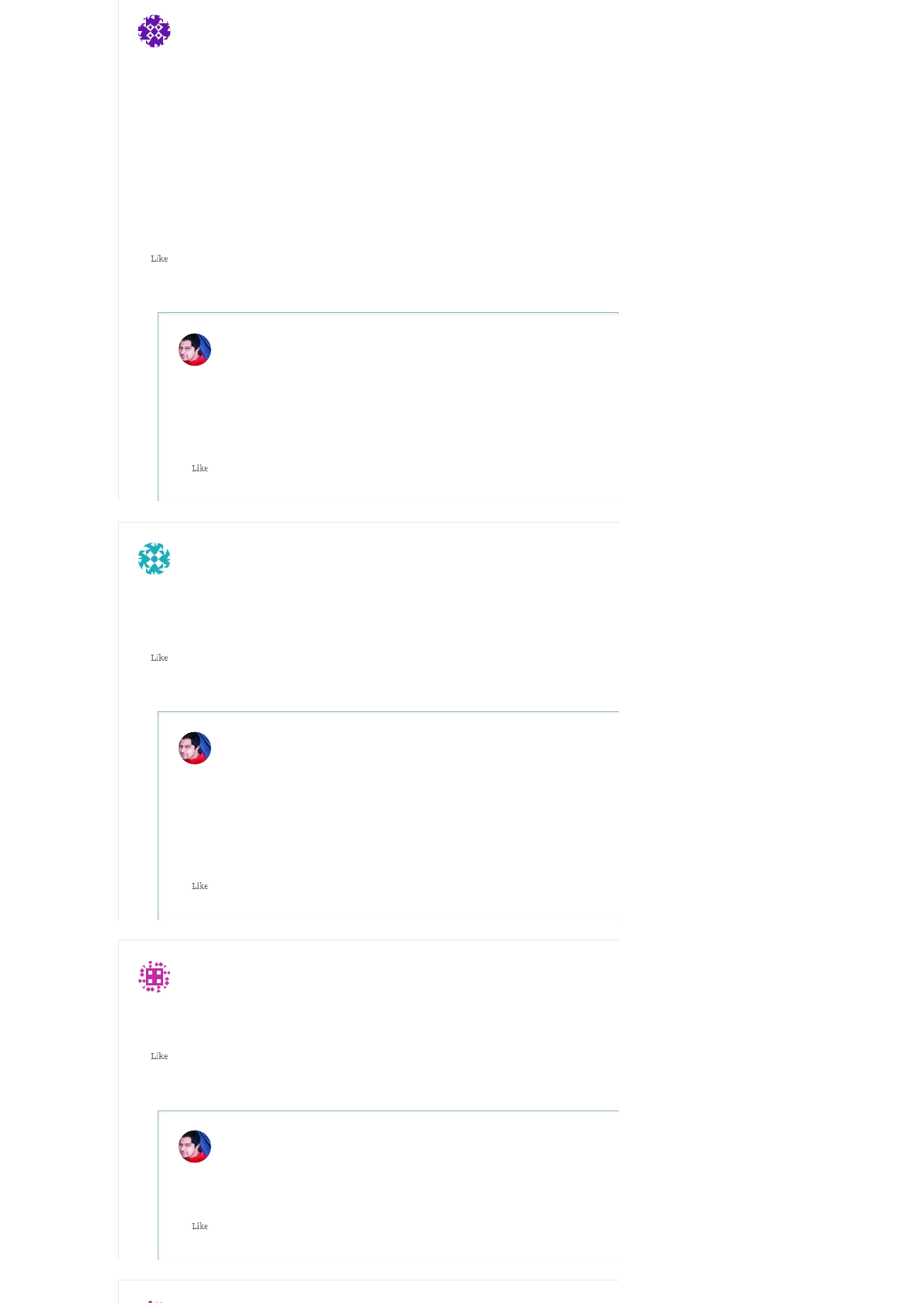This screenshot has height=1303, width=924.
Task: Like the third nested author reply
Action: 200,1226
